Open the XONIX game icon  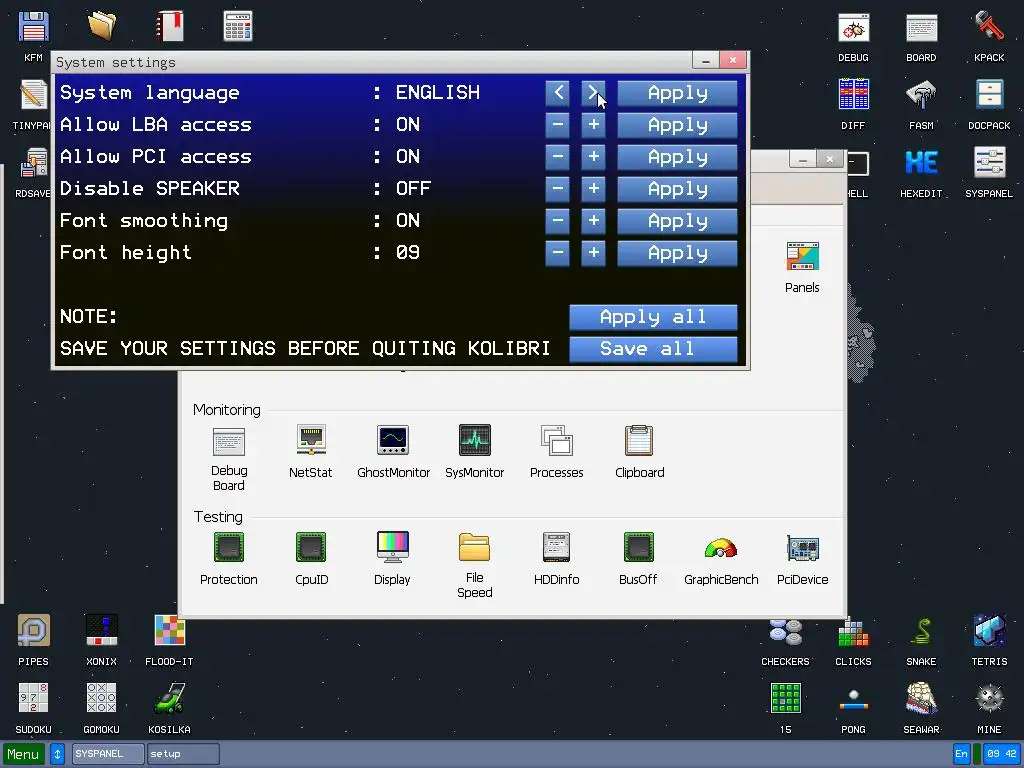click(102, 631)
